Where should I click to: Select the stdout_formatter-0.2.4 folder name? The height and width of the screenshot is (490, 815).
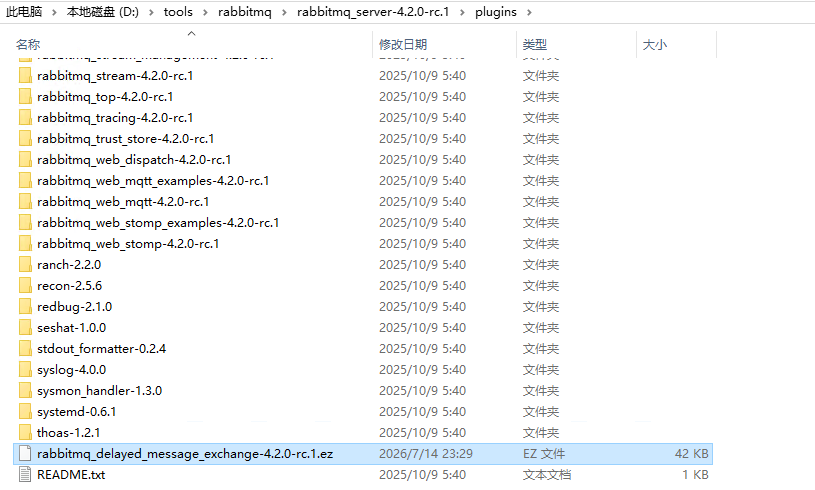click(x=101, y=349)
